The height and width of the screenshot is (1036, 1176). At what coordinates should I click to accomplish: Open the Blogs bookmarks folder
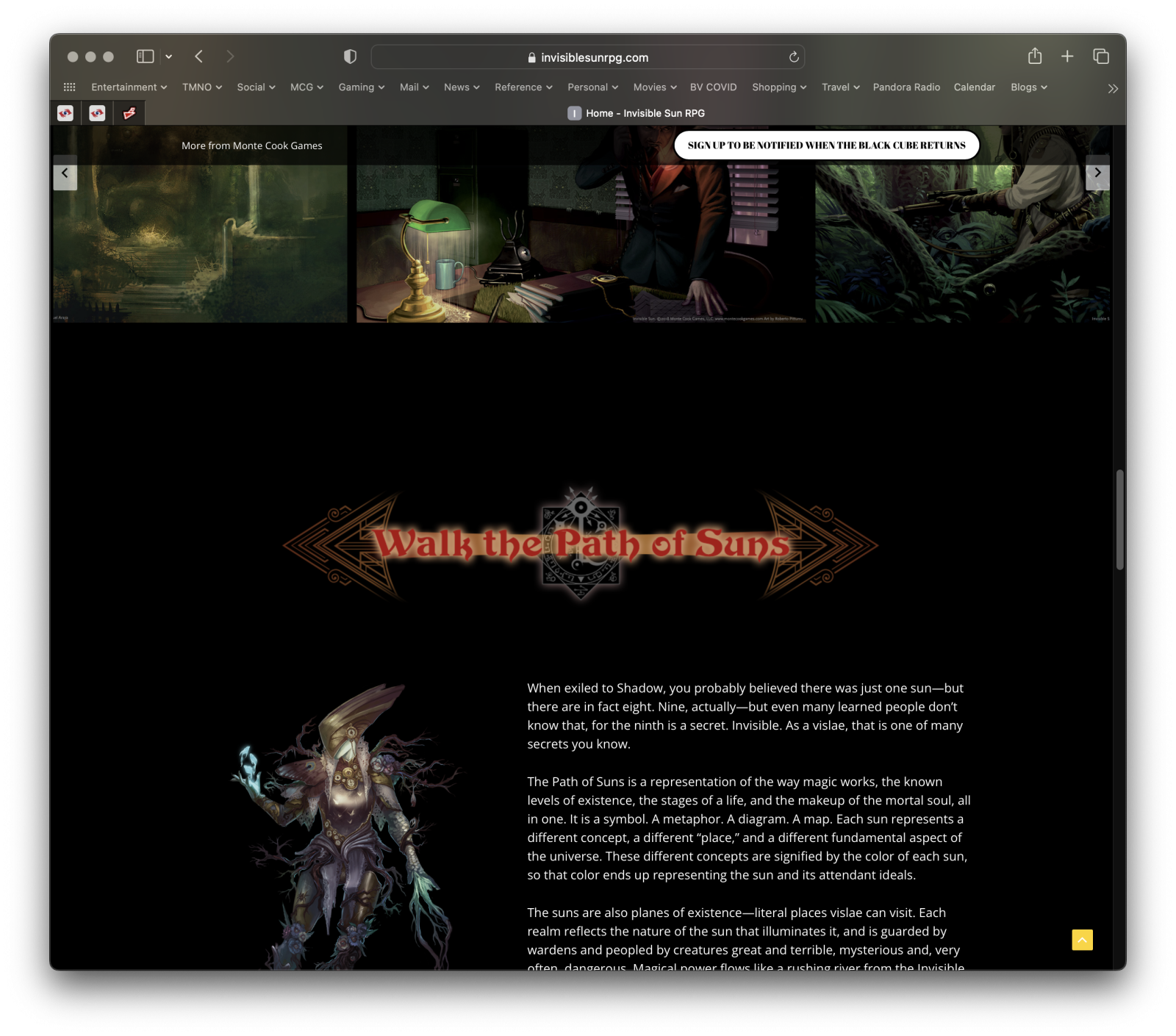click(x=1028, y=87)
